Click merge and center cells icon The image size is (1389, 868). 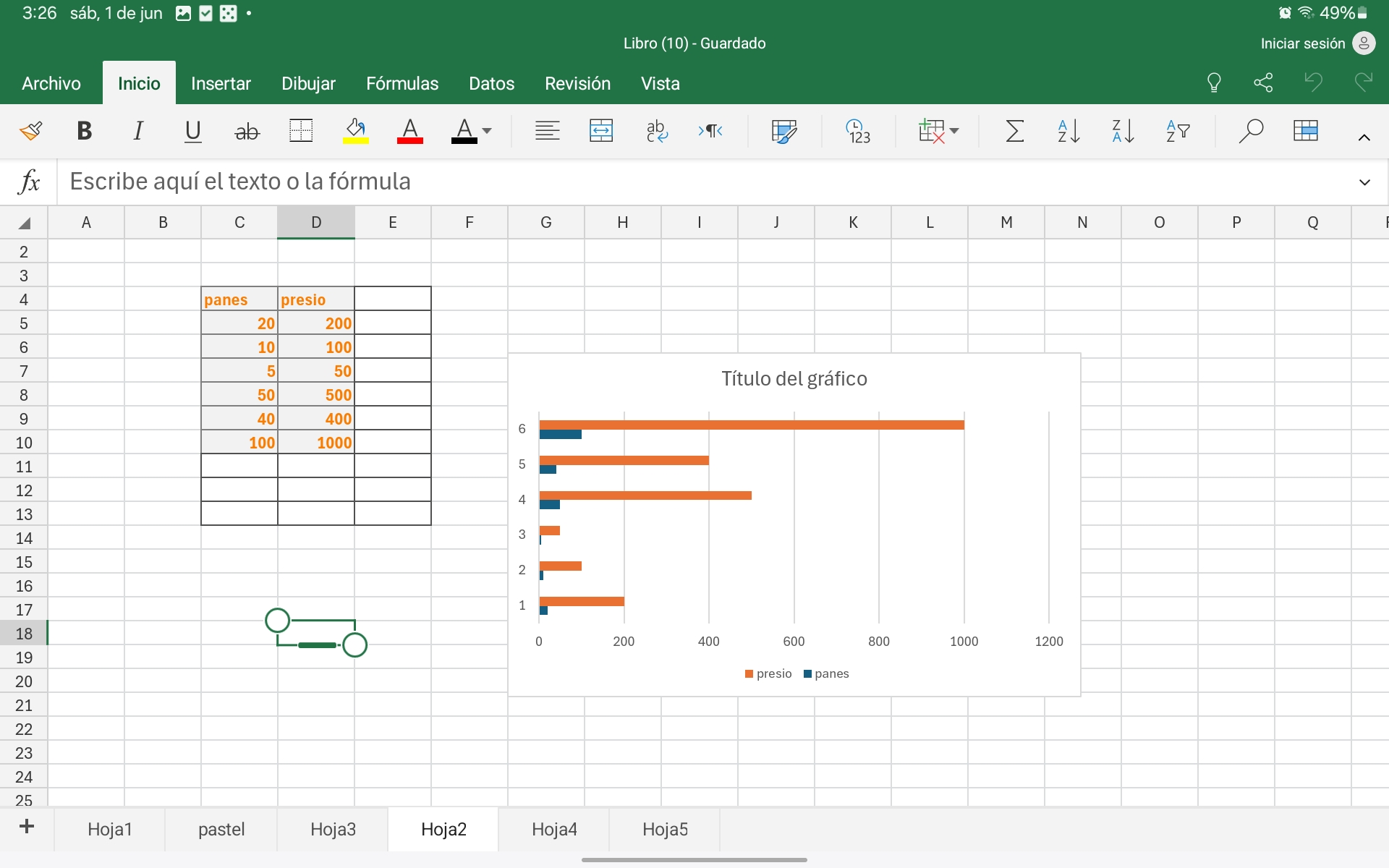[601, 131]
